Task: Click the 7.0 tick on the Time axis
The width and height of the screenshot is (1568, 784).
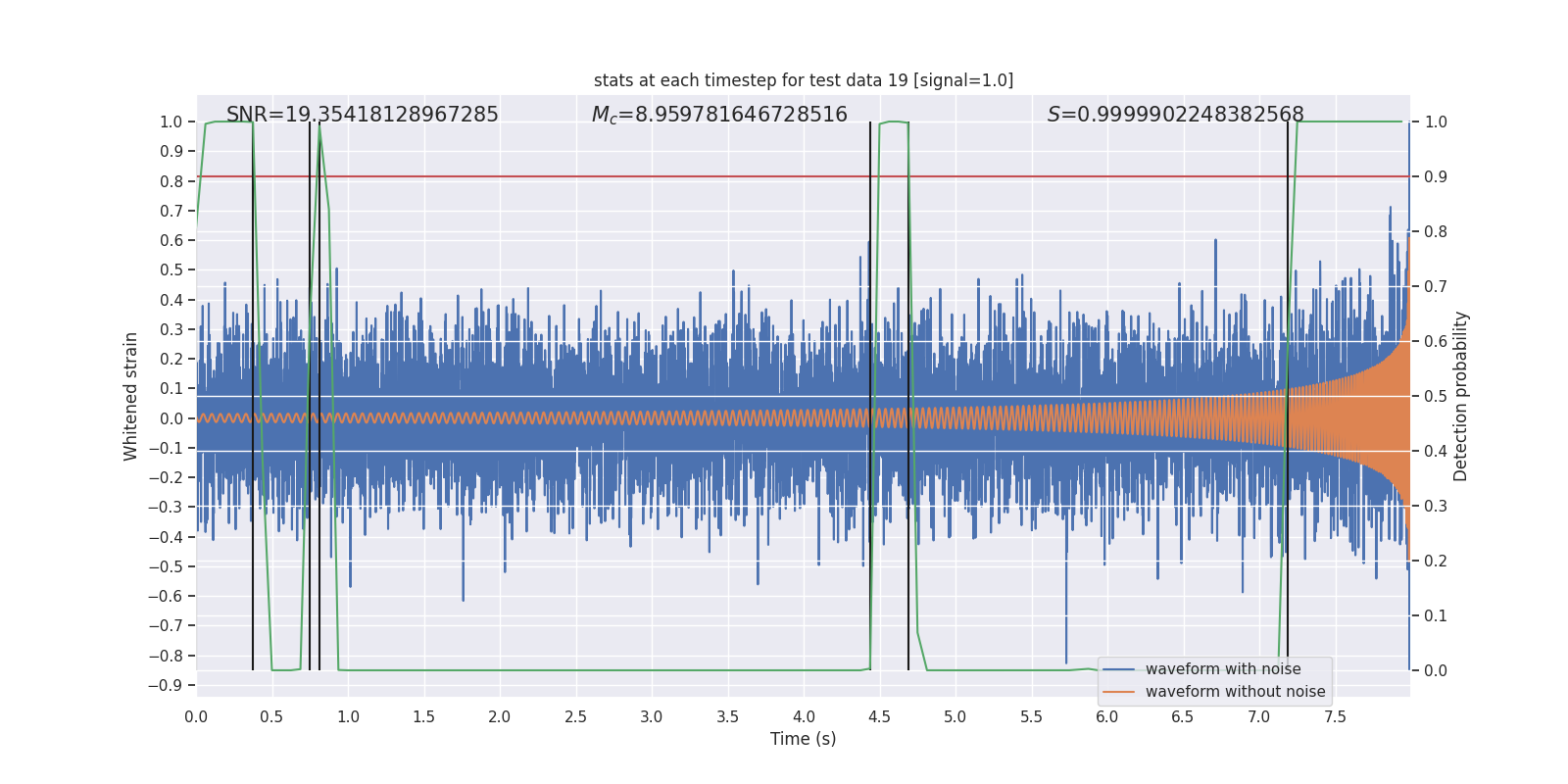Action: [1259, 716]
